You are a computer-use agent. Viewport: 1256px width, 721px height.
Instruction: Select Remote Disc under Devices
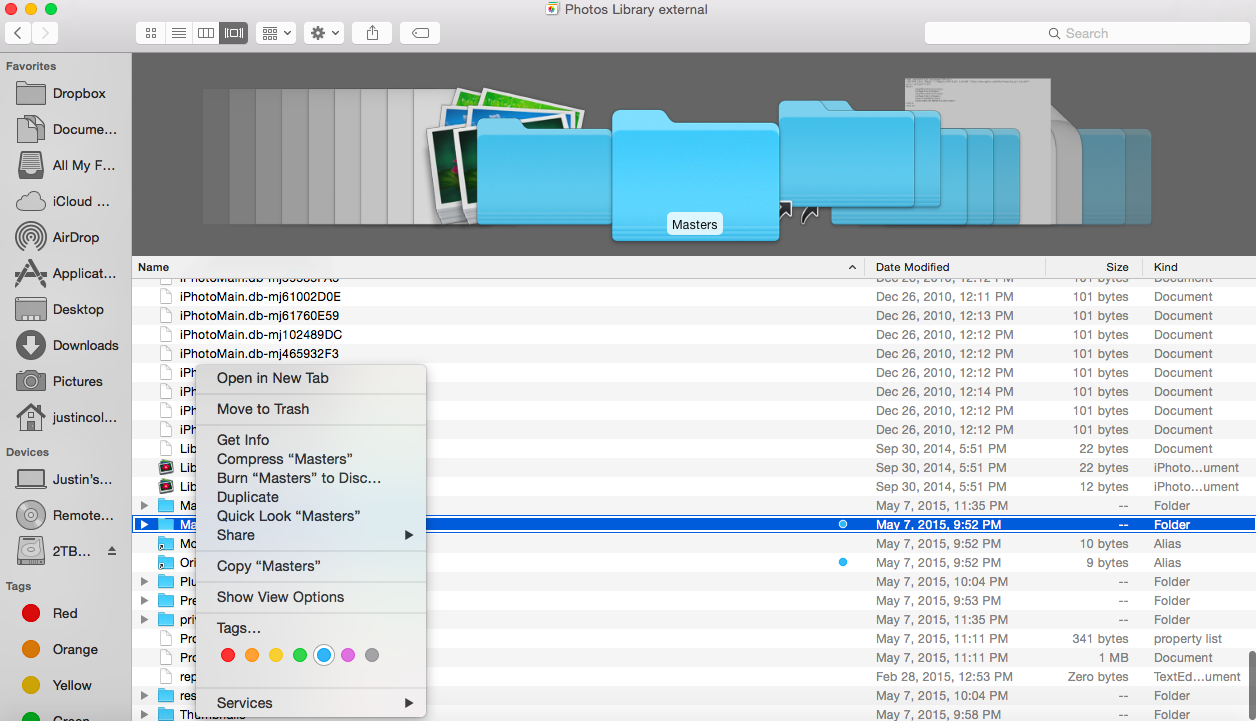click(x=66, y=515)
